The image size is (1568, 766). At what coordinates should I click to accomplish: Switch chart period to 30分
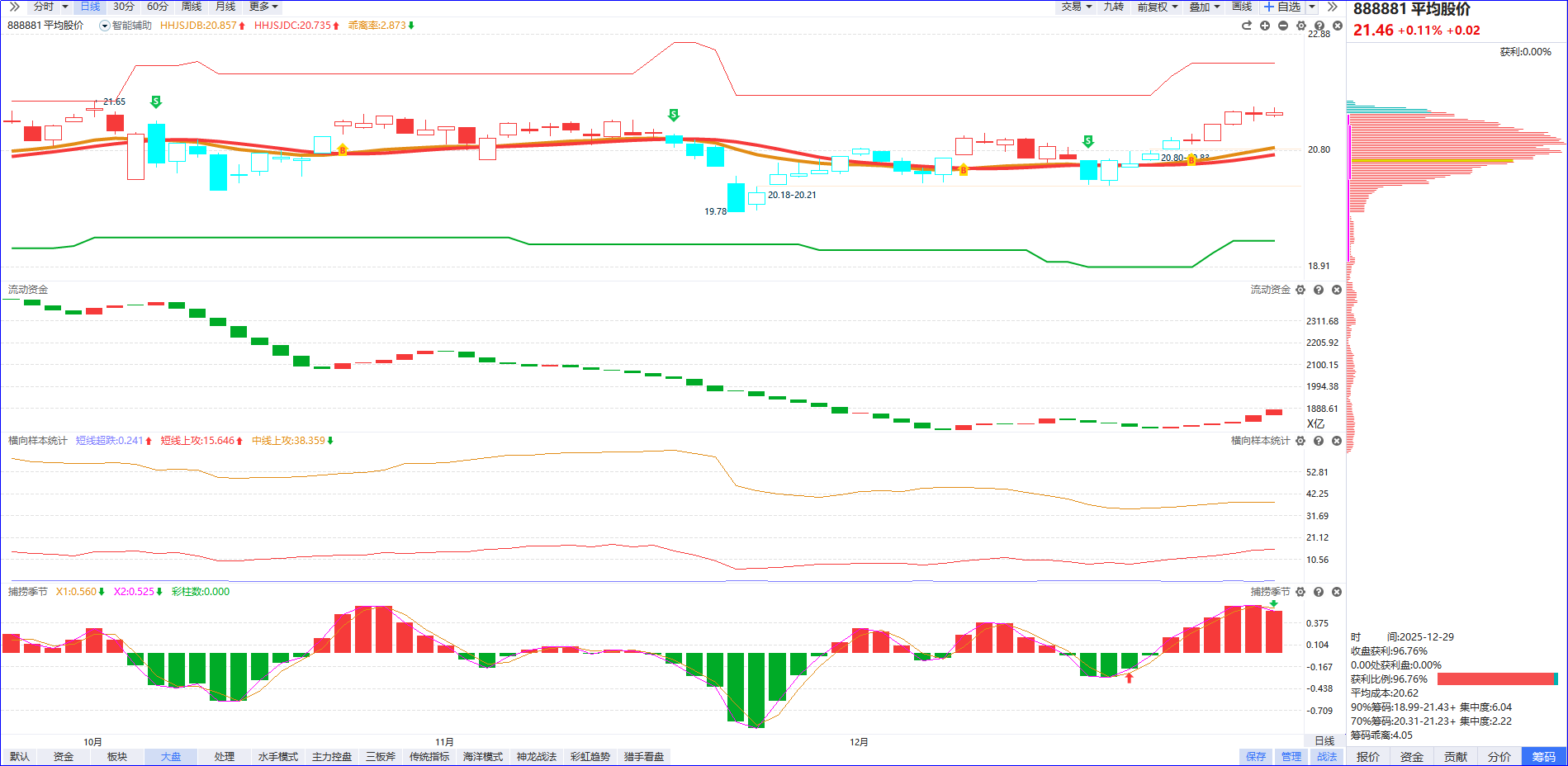tap(123, 7)
